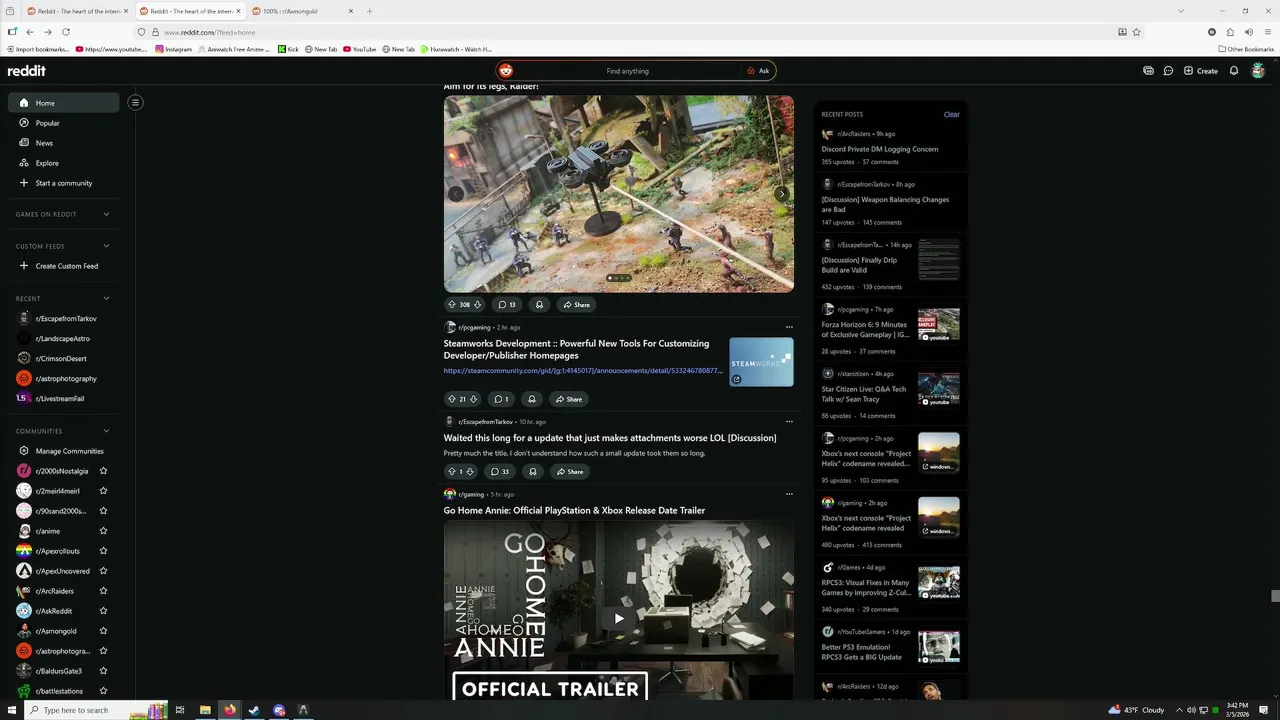Show previous image in post carousel
1280x720 pixels.
click(456, 194)
